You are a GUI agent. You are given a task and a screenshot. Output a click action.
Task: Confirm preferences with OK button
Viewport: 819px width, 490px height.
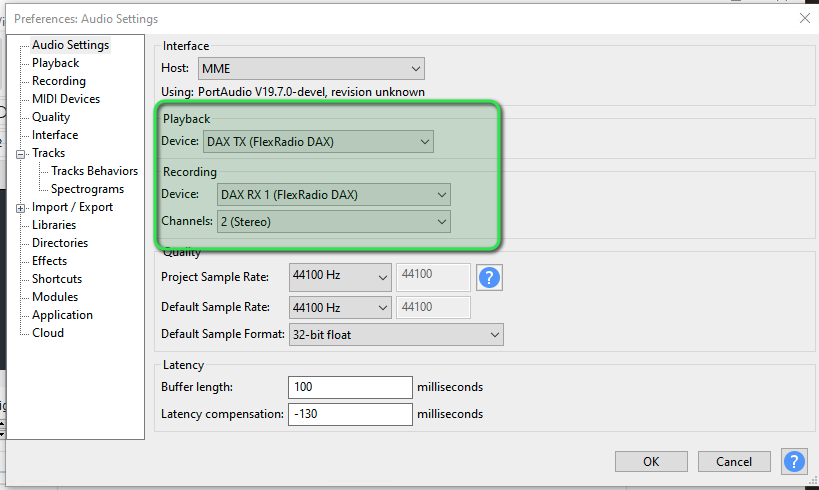651,462
